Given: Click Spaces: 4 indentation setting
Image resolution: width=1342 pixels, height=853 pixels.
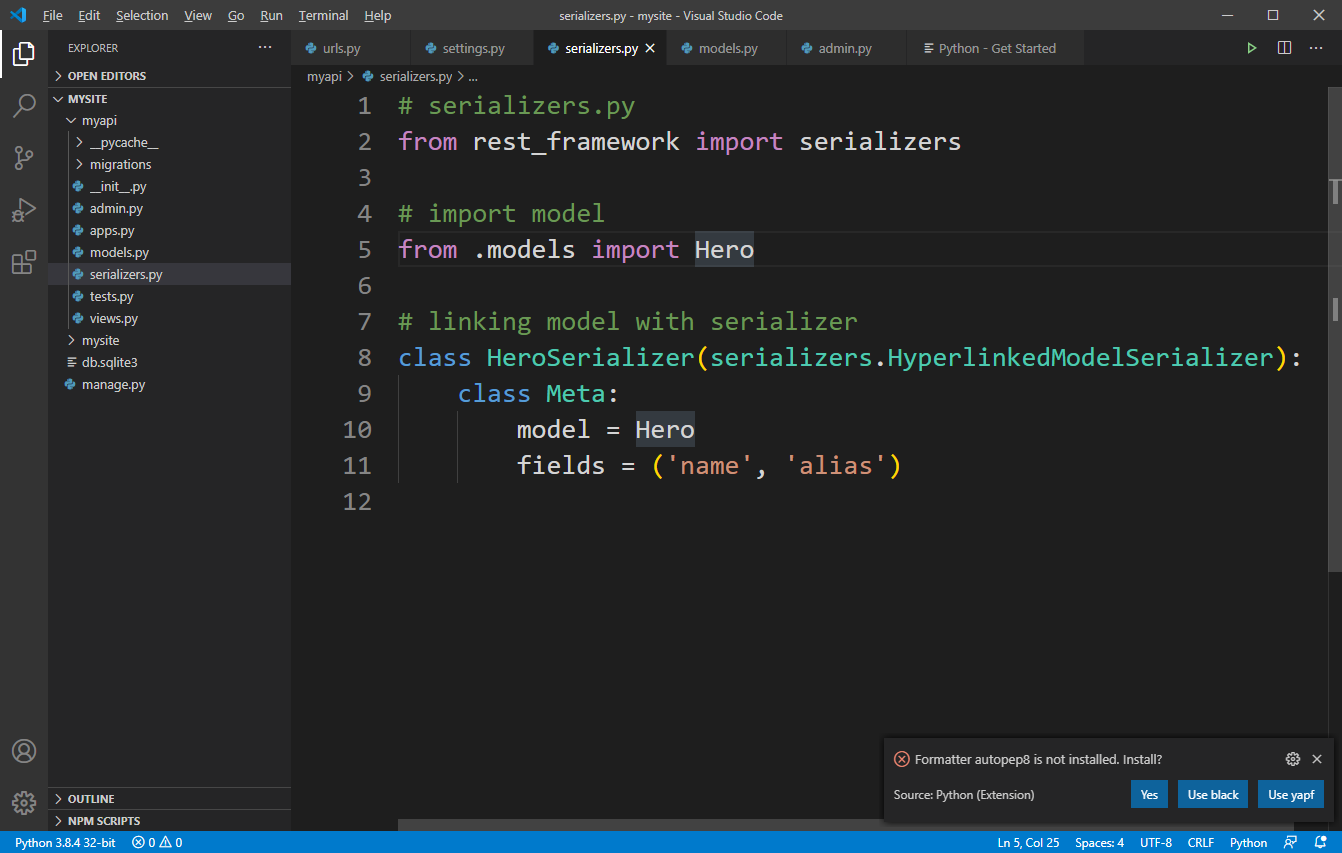Looking at the screenshot, I should [x=1099, y=843].
